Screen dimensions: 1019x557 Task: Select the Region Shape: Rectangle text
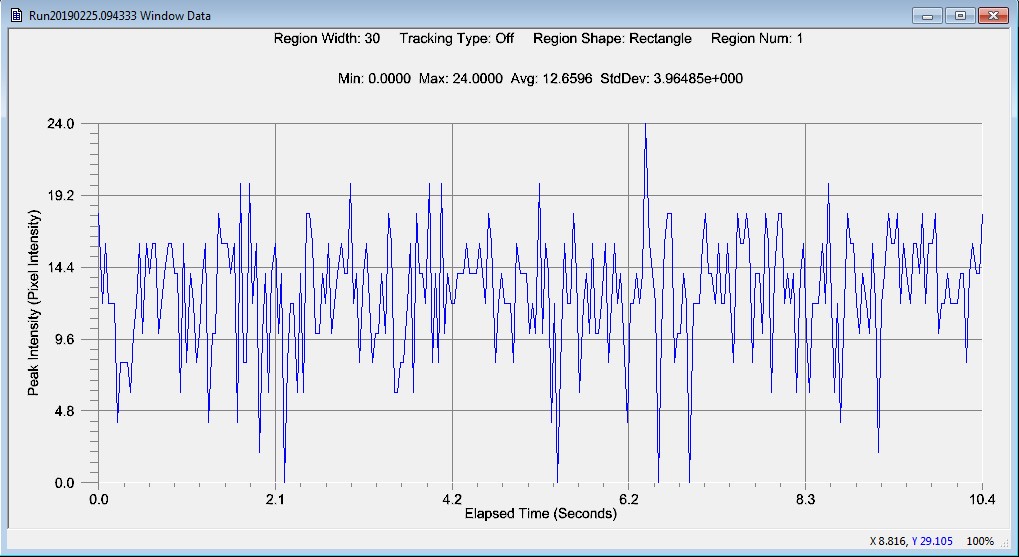pyautogui.click(x=612, y=39)
